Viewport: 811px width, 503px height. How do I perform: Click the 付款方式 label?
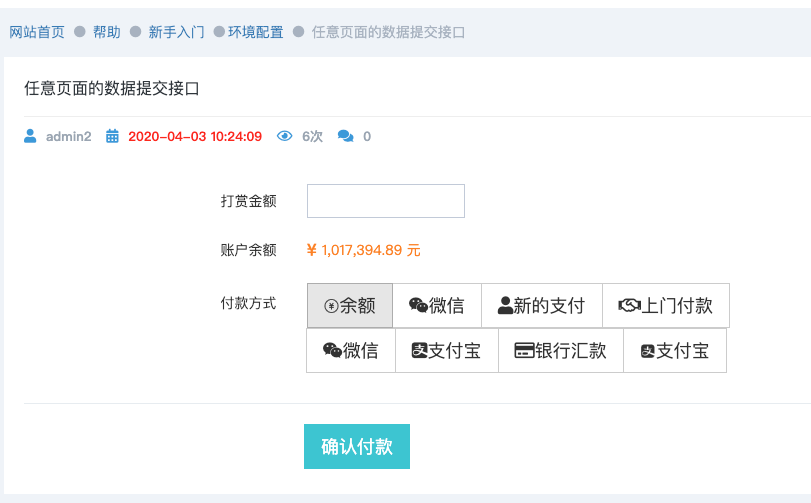(x=248, y=303)
